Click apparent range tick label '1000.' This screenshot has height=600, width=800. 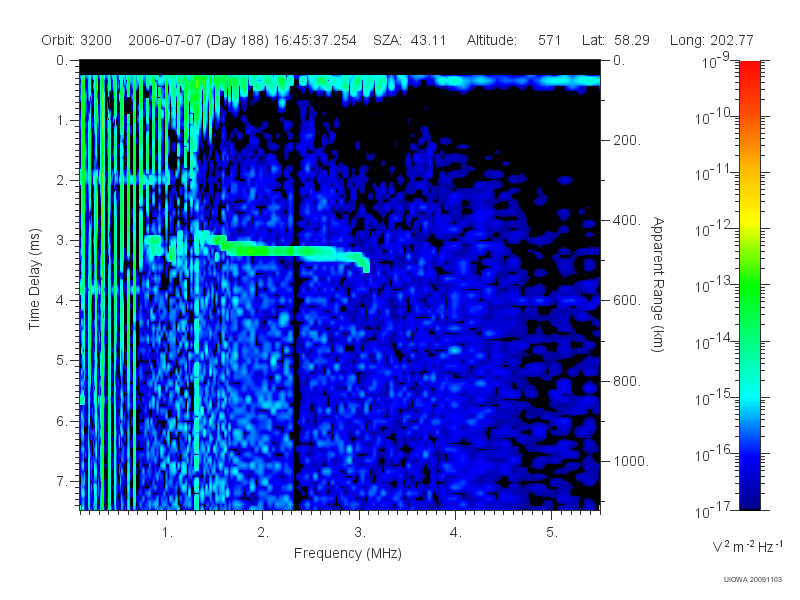pos(631,461)
